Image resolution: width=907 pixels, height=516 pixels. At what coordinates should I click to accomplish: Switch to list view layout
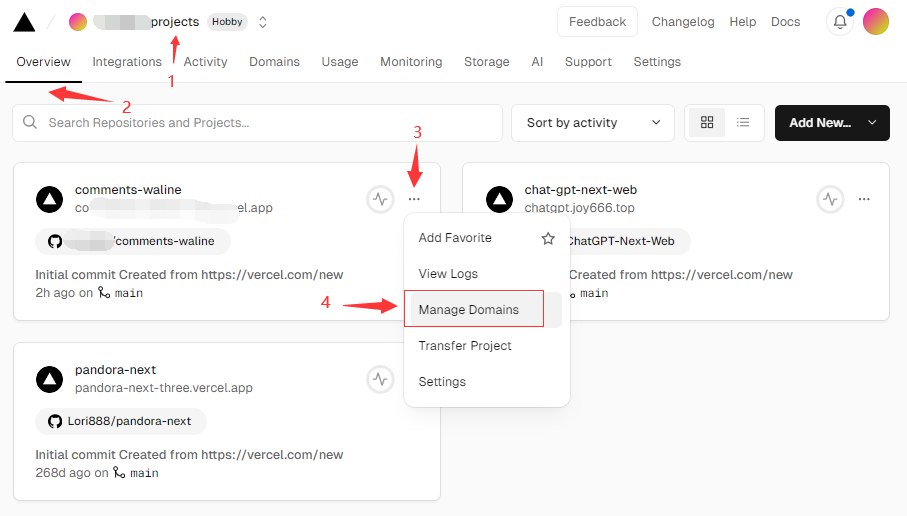(743, 123)
